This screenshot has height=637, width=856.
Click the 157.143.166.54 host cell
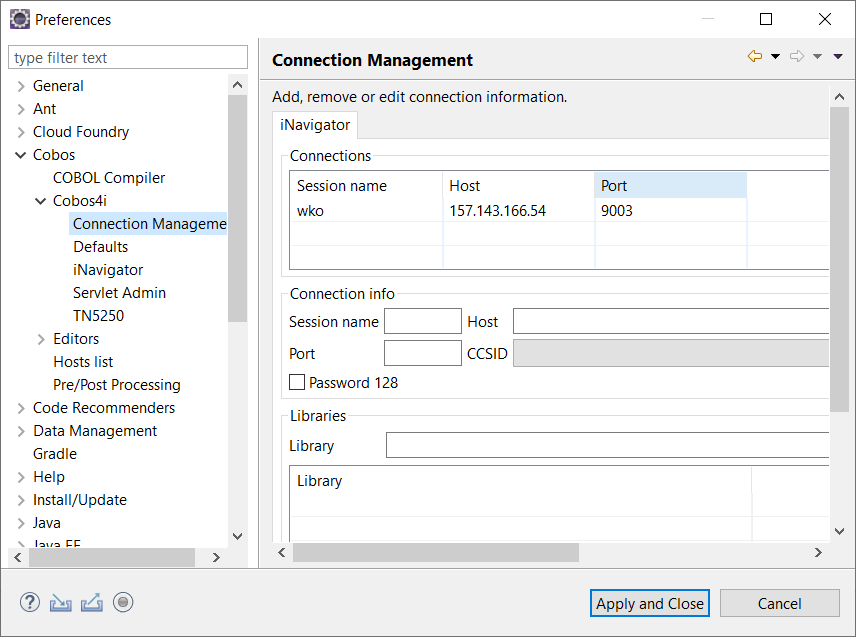(x=497, y=211)
